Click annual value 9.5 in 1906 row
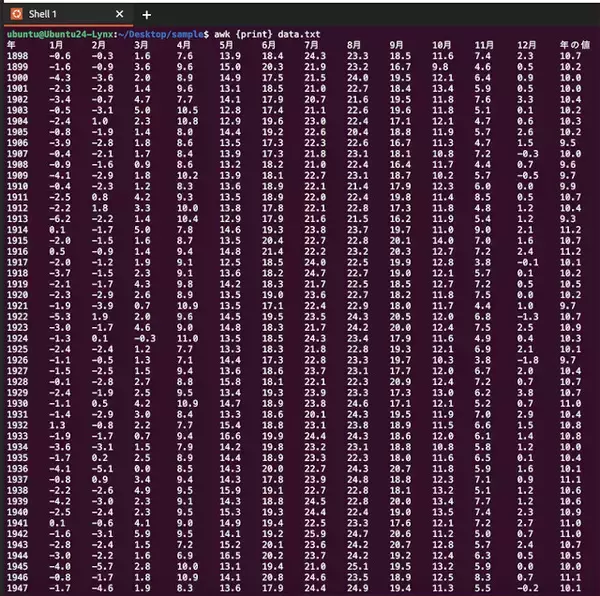The width and height of the screenshot is (600, 596). [x=568, y=143]
